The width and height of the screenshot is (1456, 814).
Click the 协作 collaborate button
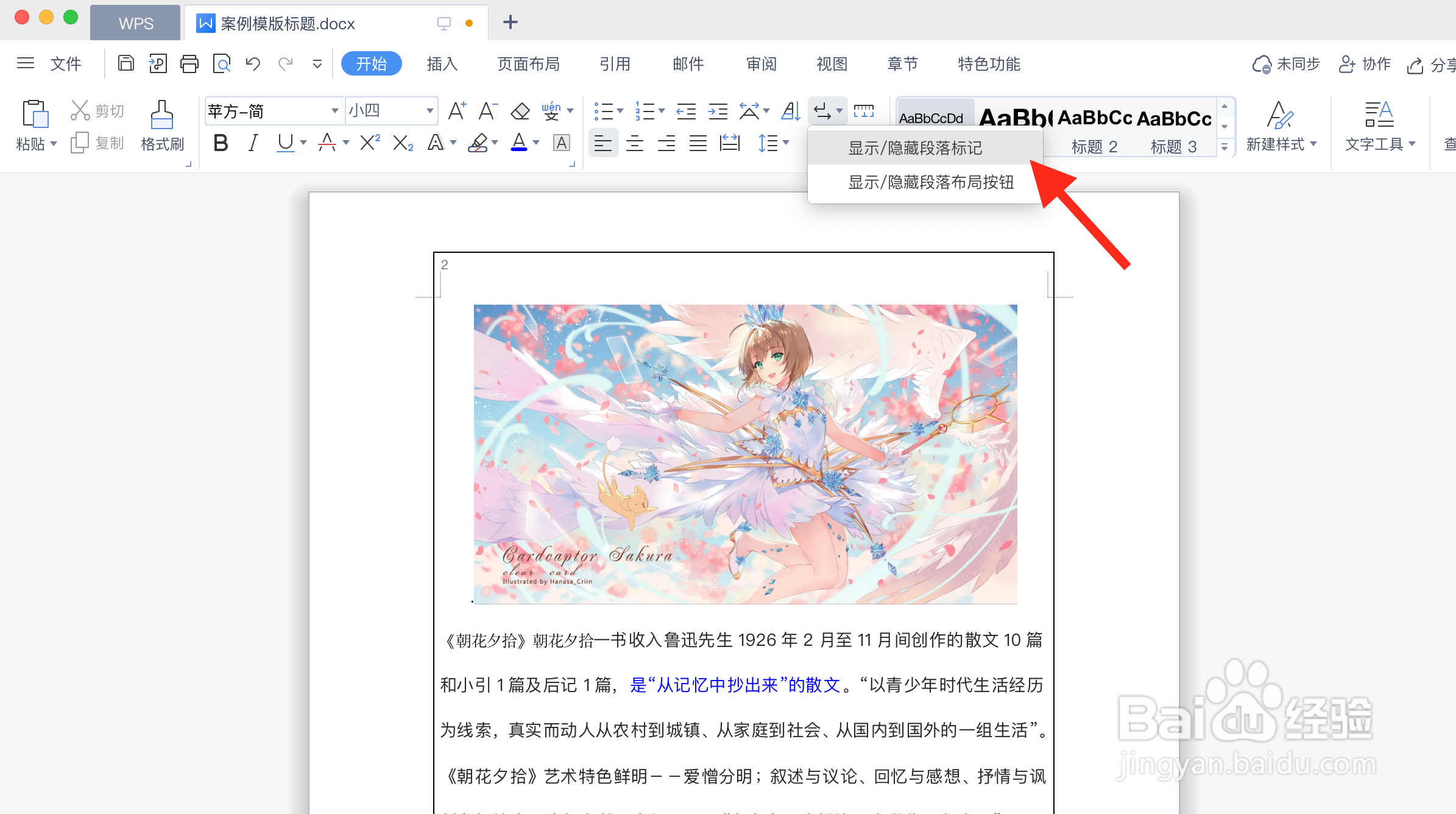pyautogui.click(x=1365, y=63)
